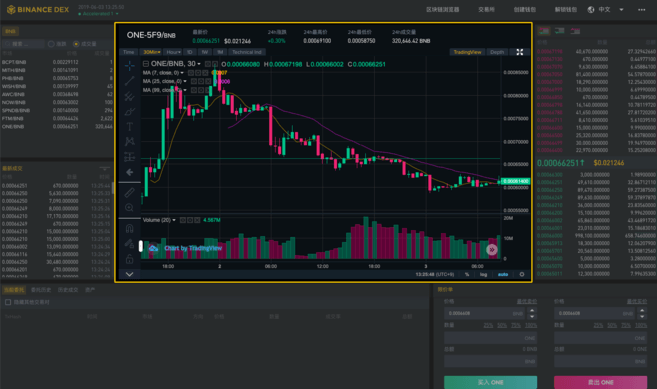Select the Time chart tab

pos(129,52)
